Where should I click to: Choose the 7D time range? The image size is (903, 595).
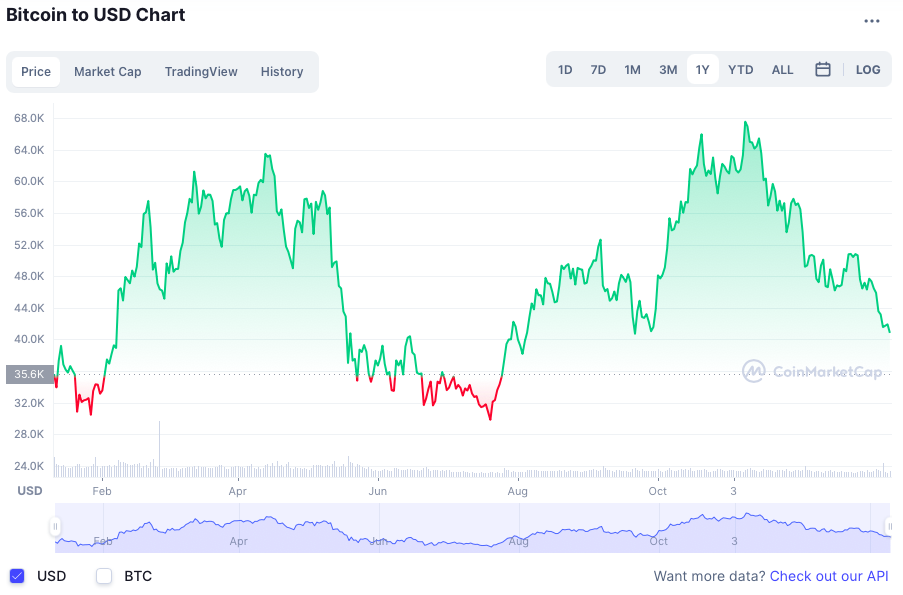598,70
